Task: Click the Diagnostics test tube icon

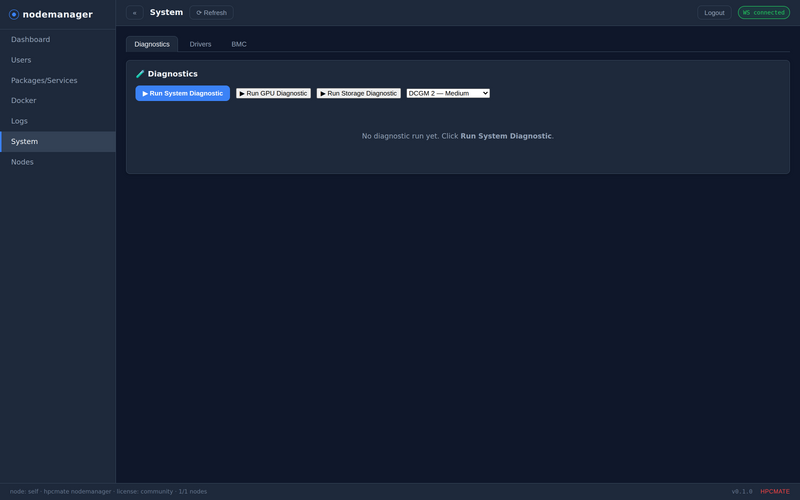Action: point(140,74)
